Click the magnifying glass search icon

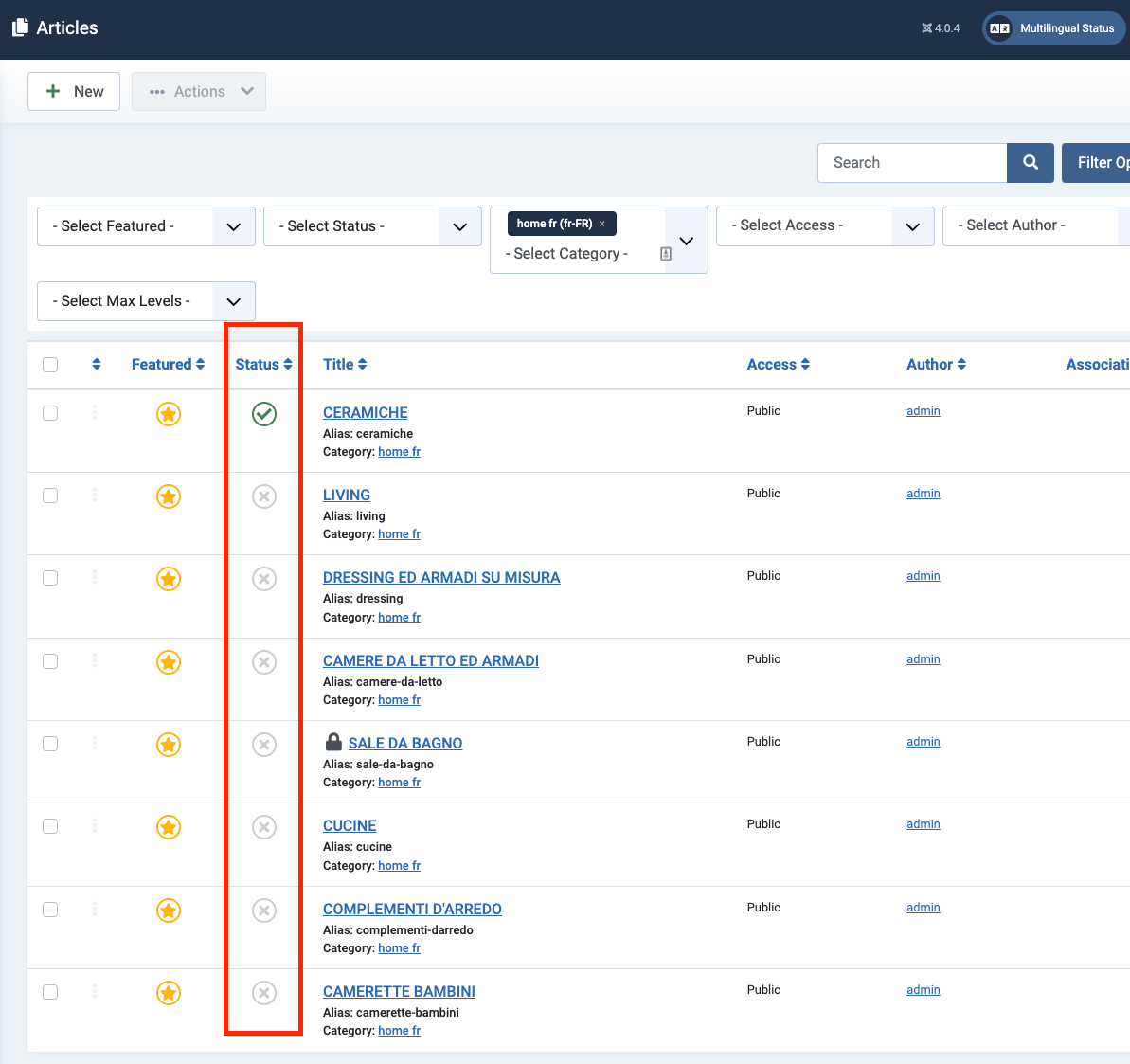[x=1030, y=163]
